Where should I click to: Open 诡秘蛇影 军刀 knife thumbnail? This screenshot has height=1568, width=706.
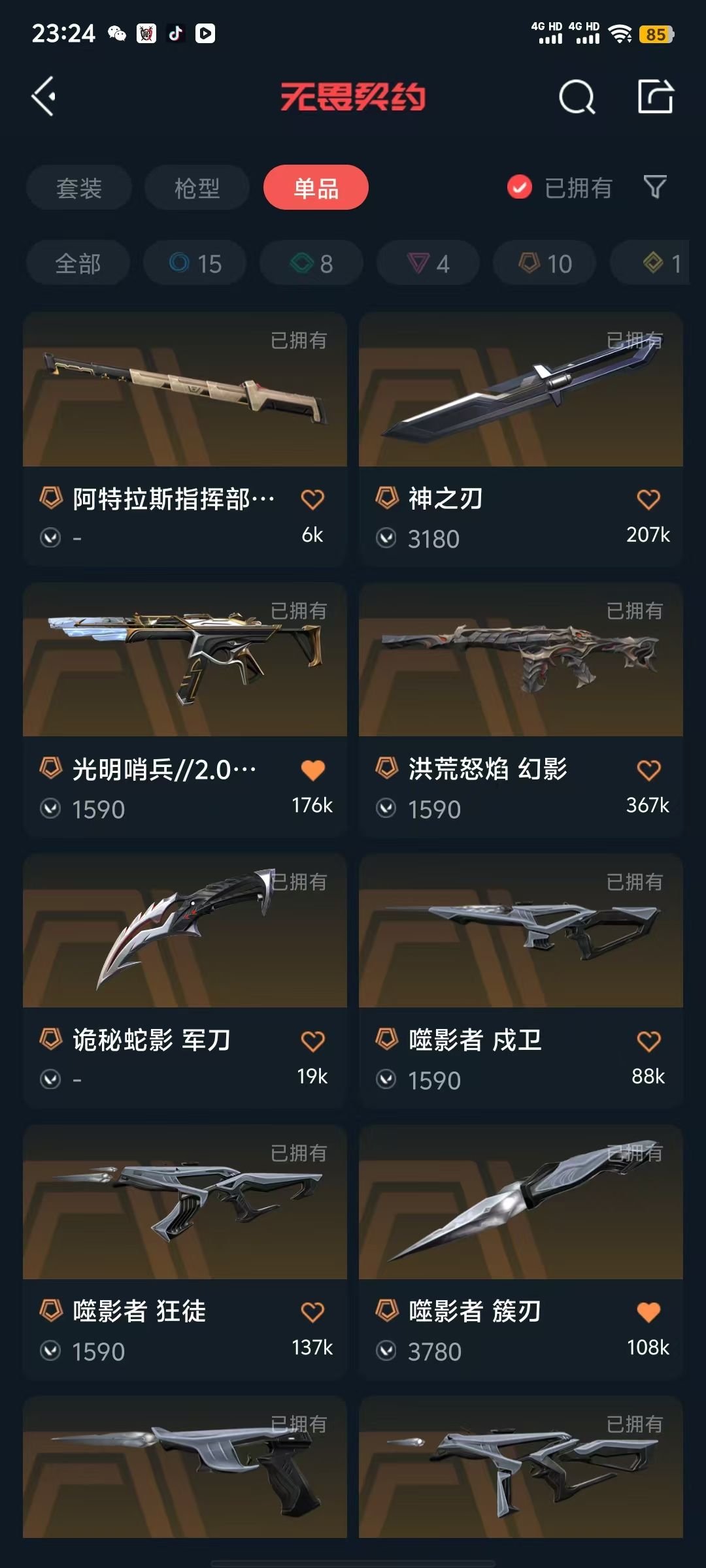(185, 930)
